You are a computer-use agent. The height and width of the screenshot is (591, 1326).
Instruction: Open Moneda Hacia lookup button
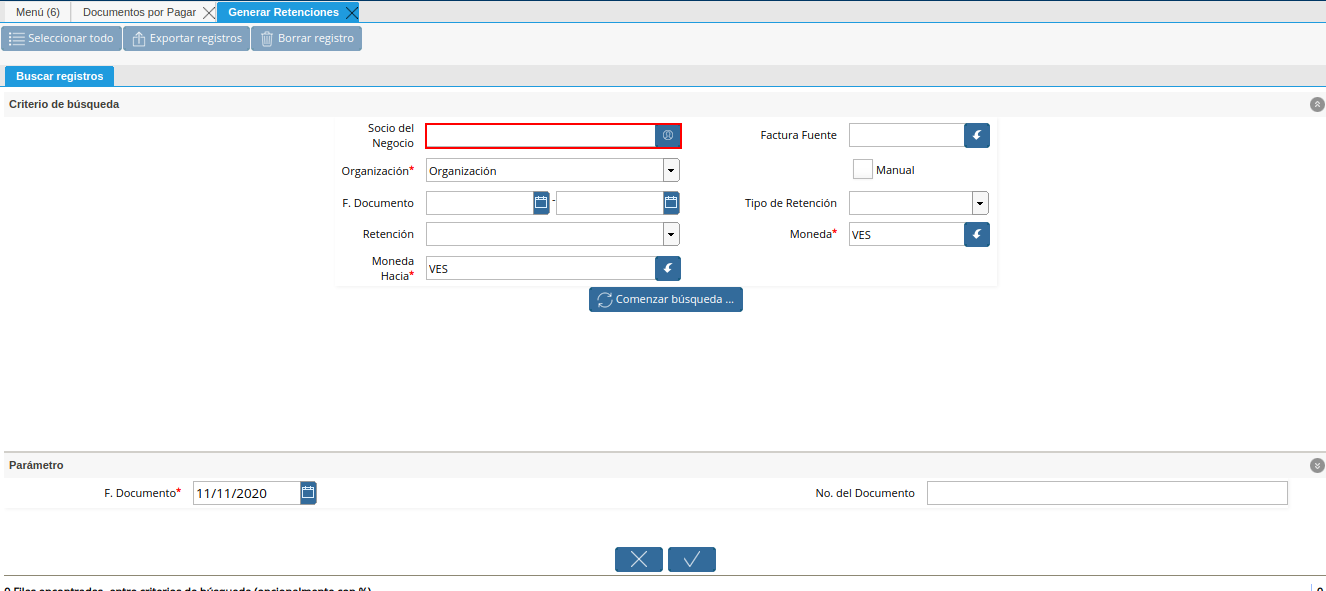(x=668, y=268)
